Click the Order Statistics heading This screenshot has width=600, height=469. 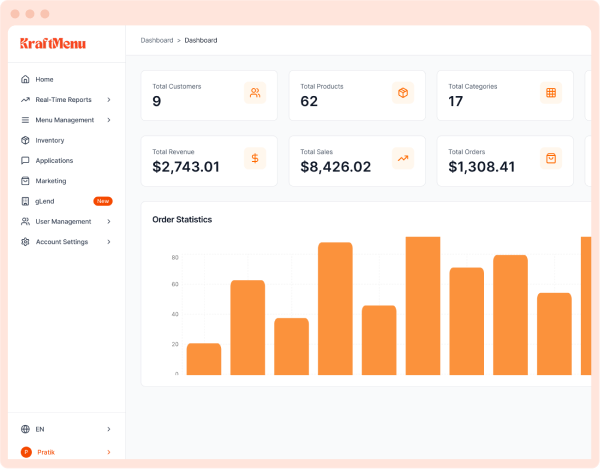(182, 220)
